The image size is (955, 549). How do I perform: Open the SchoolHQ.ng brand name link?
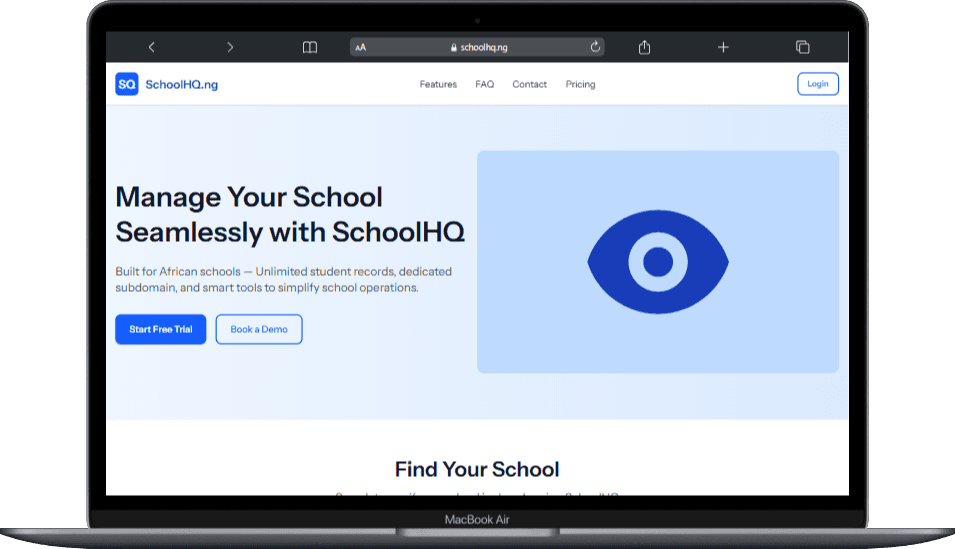click(x=181, y=85)
